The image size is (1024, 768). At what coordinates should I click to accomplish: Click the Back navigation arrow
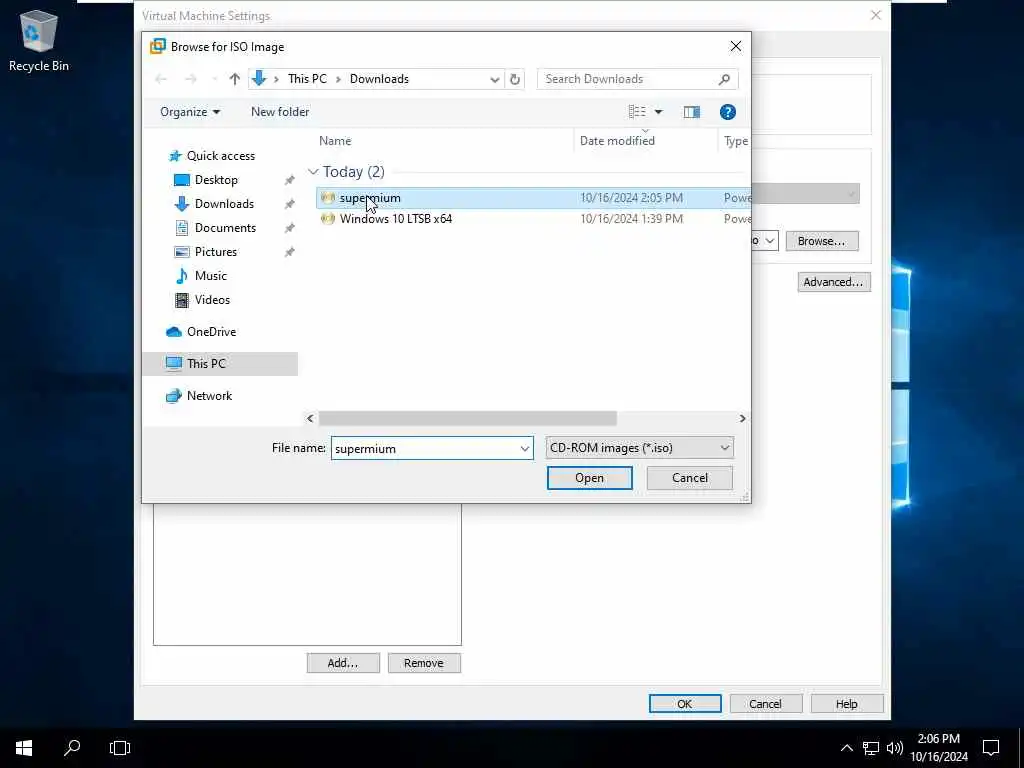coord(161,79)
